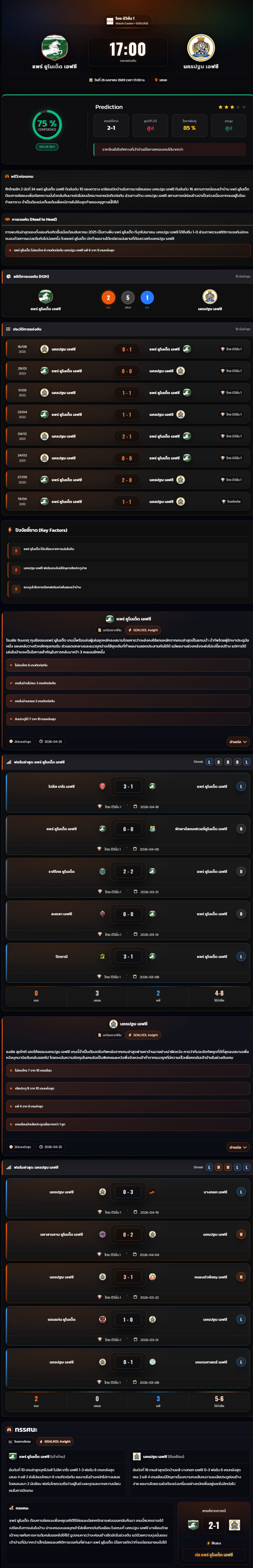The width and height of the screenshot is (253, 1568).
Task: Expand Read More in Phrae United analysis
Action: tap(238, 742)
